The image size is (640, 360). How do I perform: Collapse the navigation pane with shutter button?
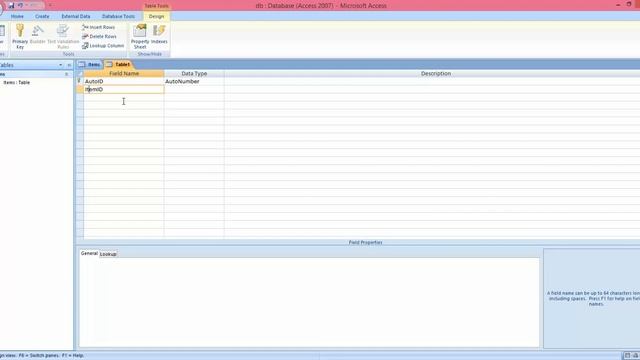tap(69, 65)
